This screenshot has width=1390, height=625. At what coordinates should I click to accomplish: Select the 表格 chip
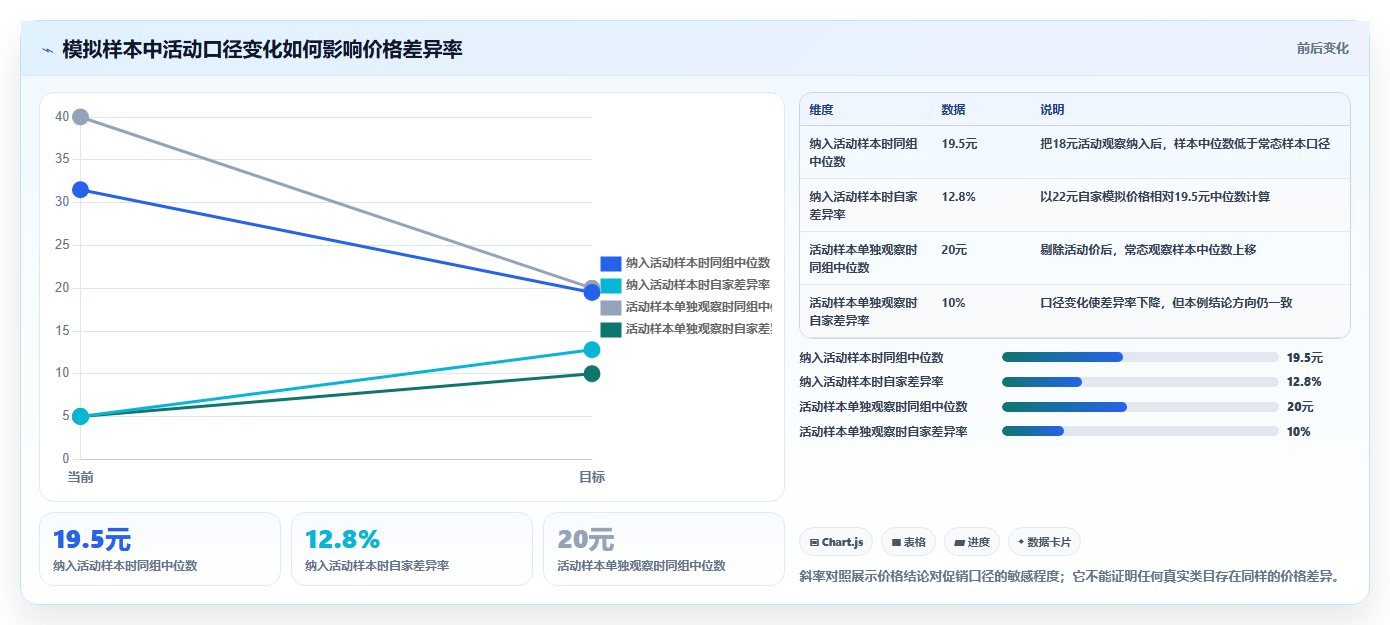pos(908,542)
